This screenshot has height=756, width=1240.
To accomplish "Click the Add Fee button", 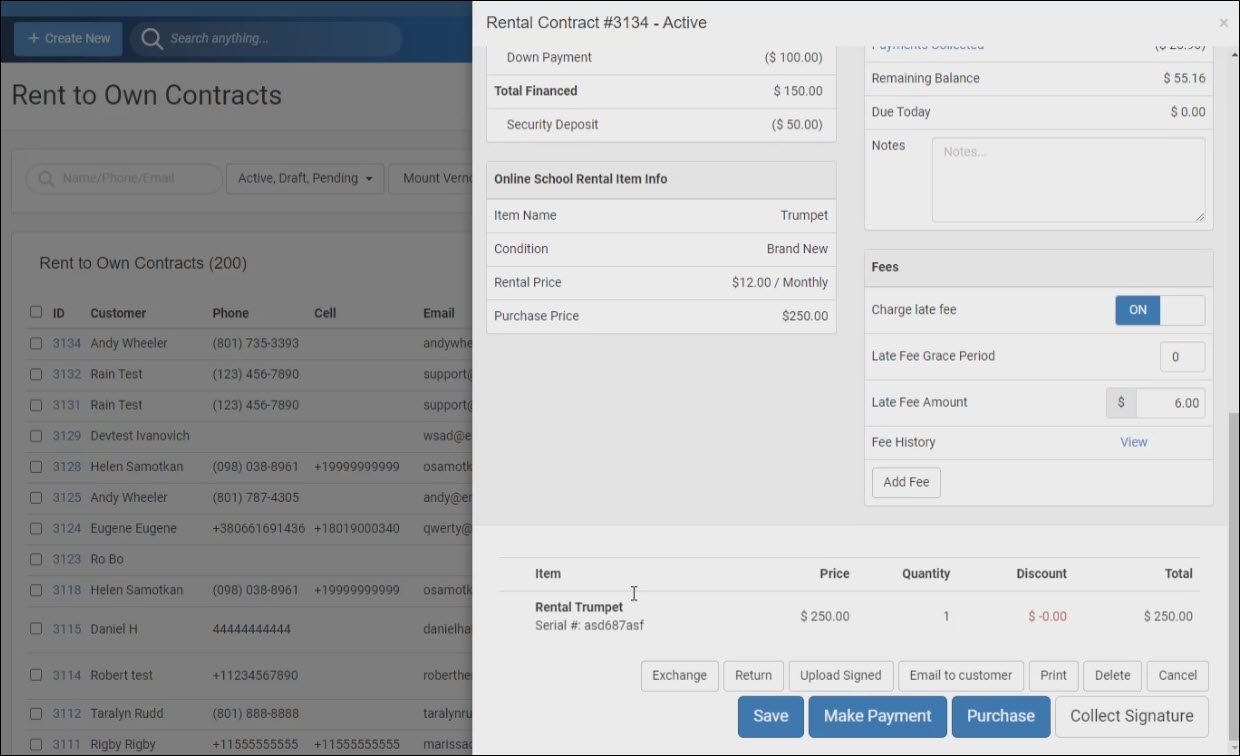I will coord(906,482).
